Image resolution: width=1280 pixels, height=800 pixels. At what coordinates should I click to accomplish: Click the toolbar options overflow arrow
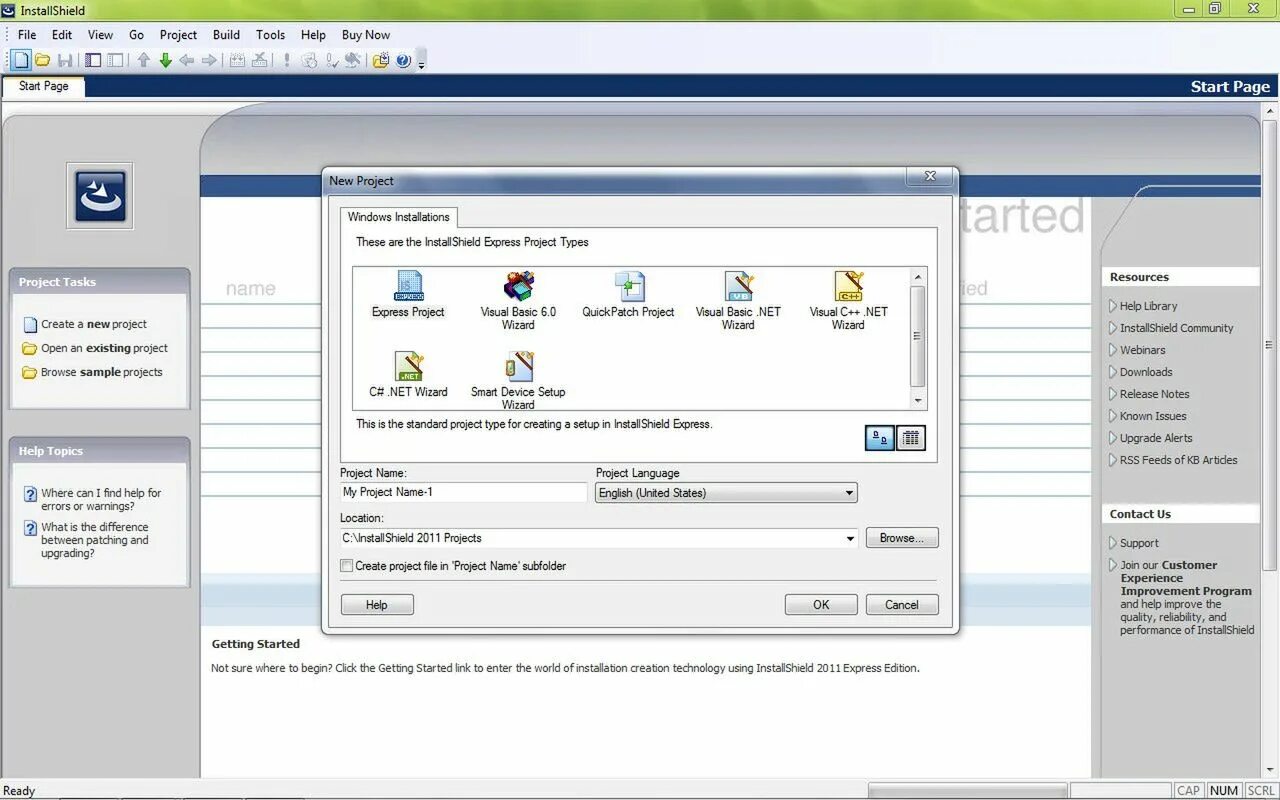click(421, 62)
